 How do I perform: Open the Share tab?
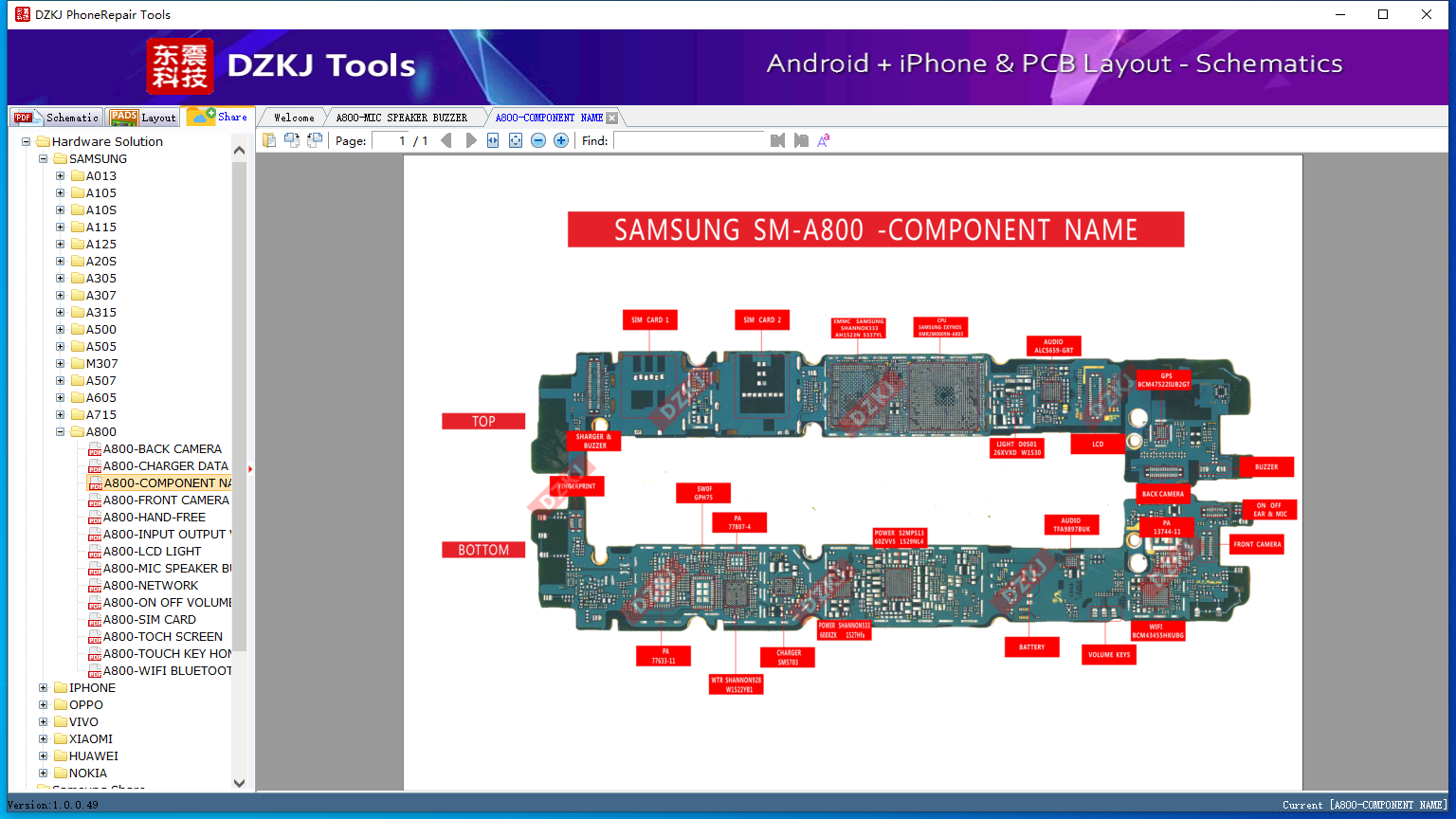(218, 117)
